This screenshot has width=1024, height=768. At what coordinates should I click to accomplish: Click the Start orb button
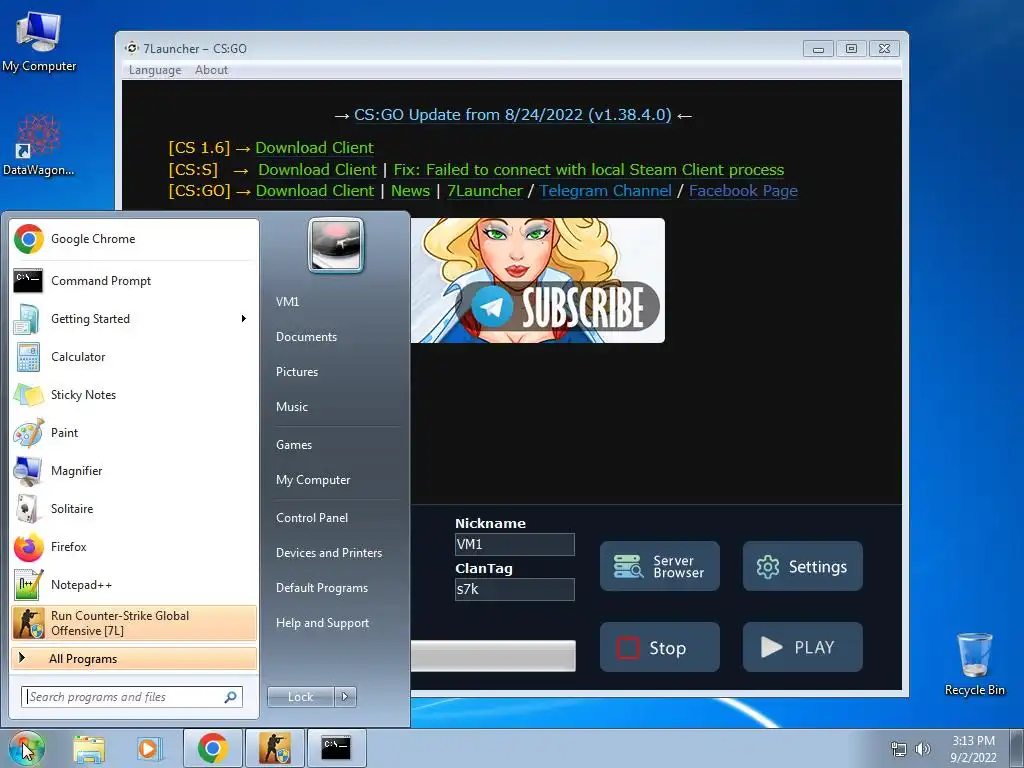point(26,748)
